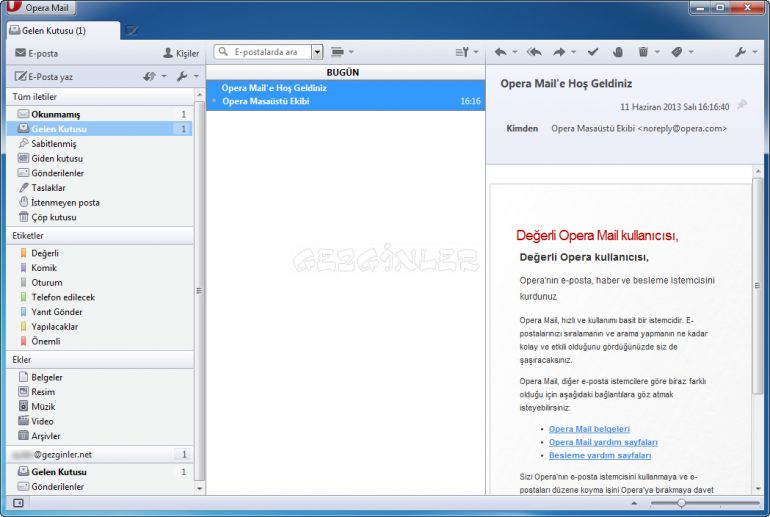
Task: Select the Yanıt Gönder label
Action: coord(100,312)
